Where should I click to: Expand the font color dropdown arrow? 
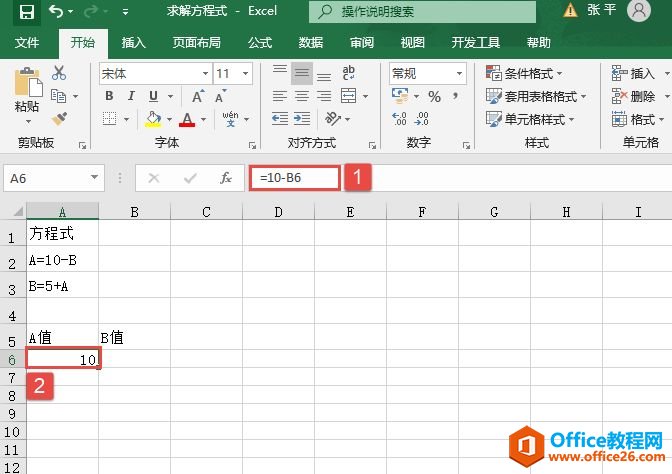[204, 119]
